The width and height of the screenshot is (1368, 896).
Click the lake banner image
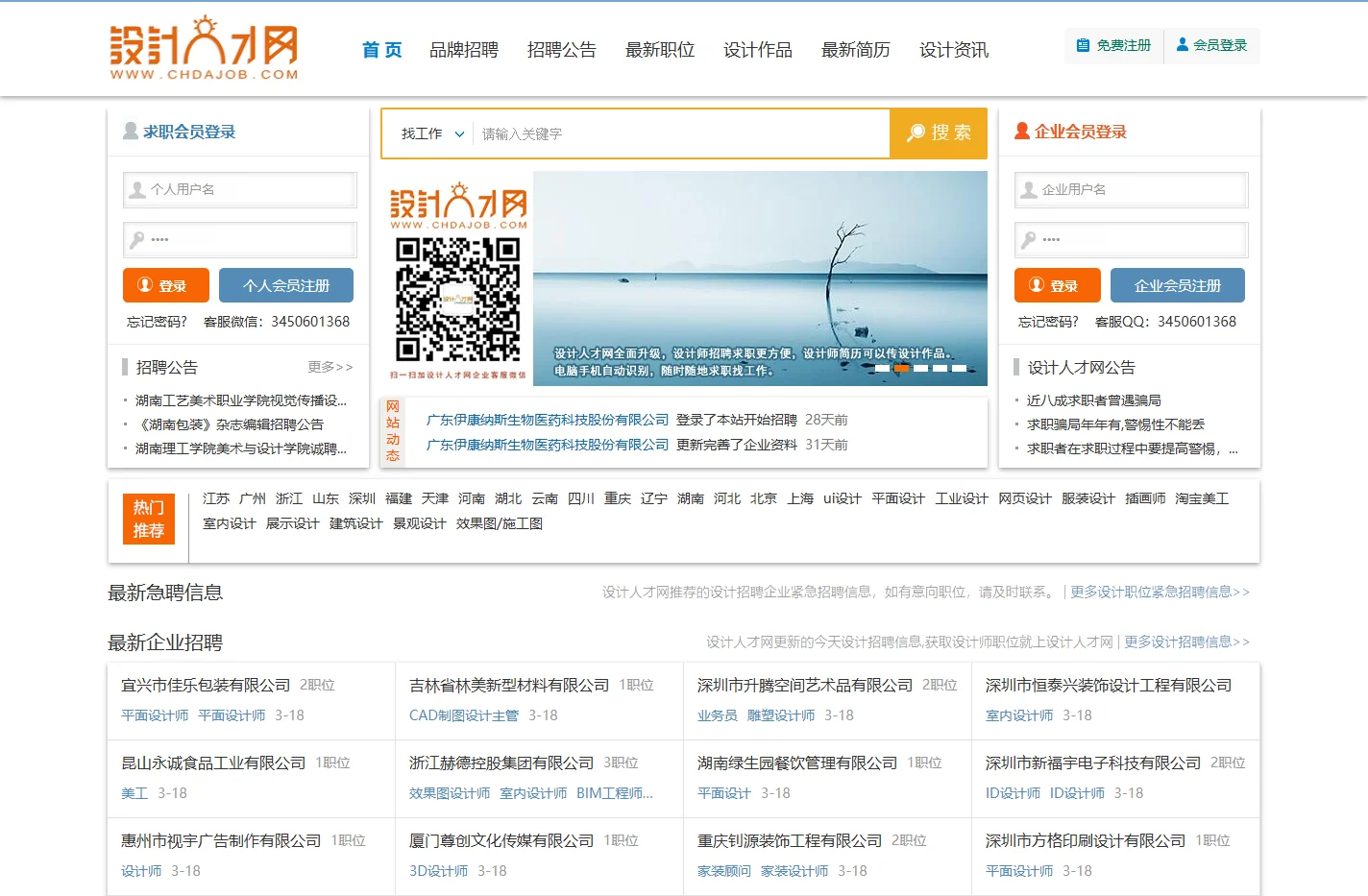[760, 278]
